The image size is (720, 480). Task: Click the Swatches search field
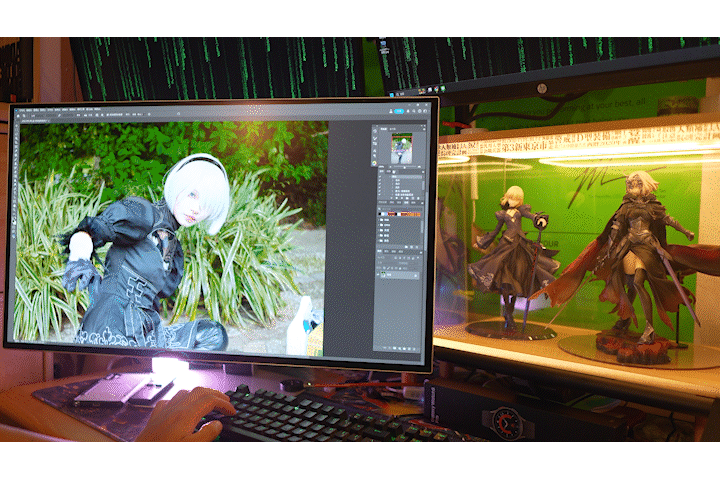400,209
